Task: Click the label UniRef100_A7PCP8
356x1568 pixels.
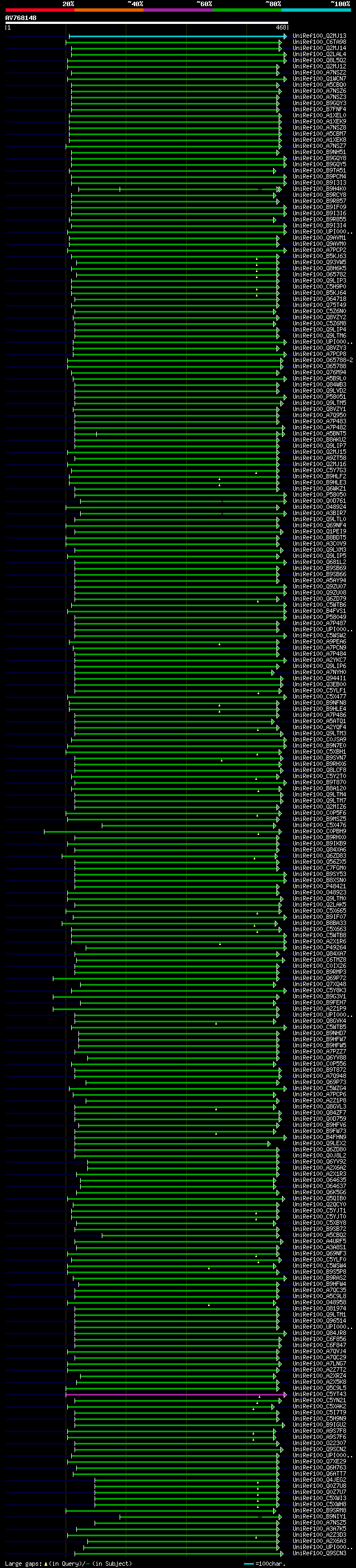Action: [319, 354]
